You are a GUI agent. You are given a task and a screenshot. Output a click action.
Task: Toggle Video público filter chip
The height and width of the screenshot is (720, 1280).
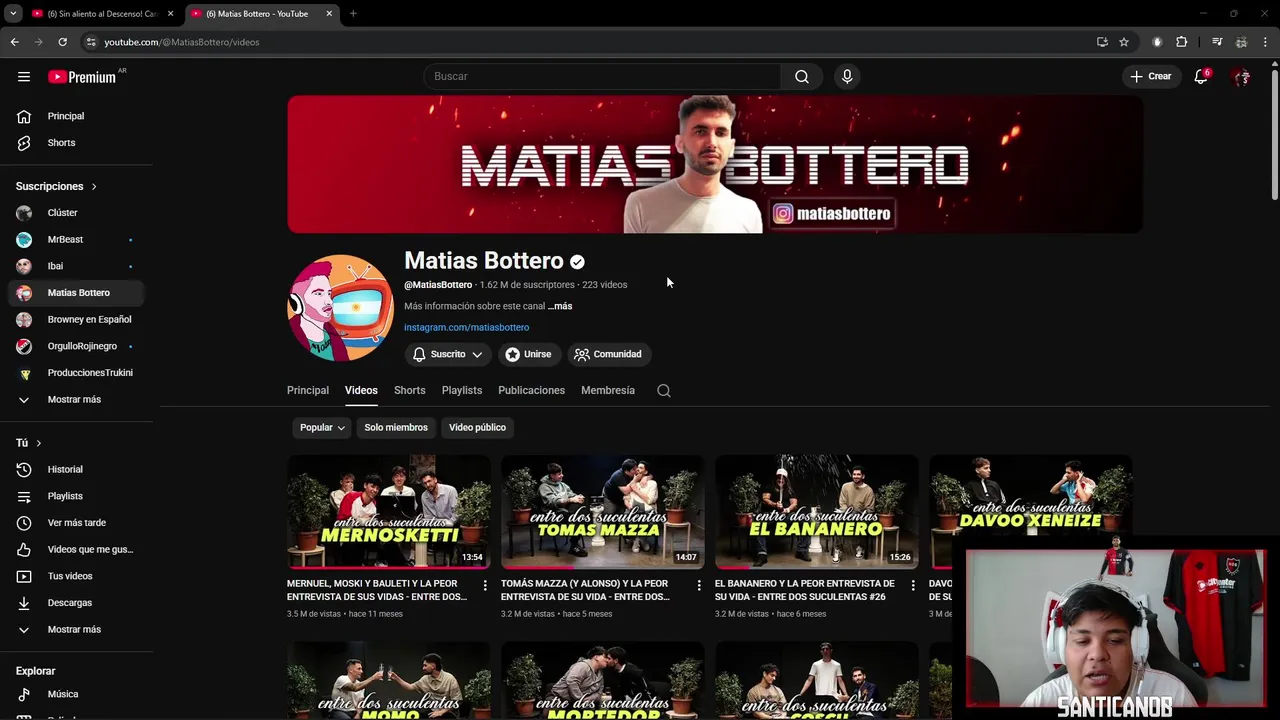(477, 427)
